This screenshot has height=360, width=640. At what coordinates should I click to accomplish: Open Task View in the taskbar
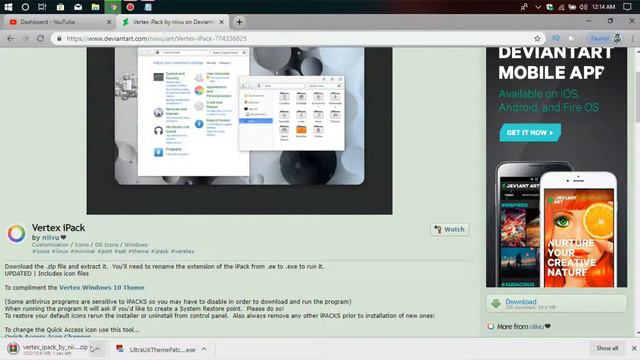(42, 7)
